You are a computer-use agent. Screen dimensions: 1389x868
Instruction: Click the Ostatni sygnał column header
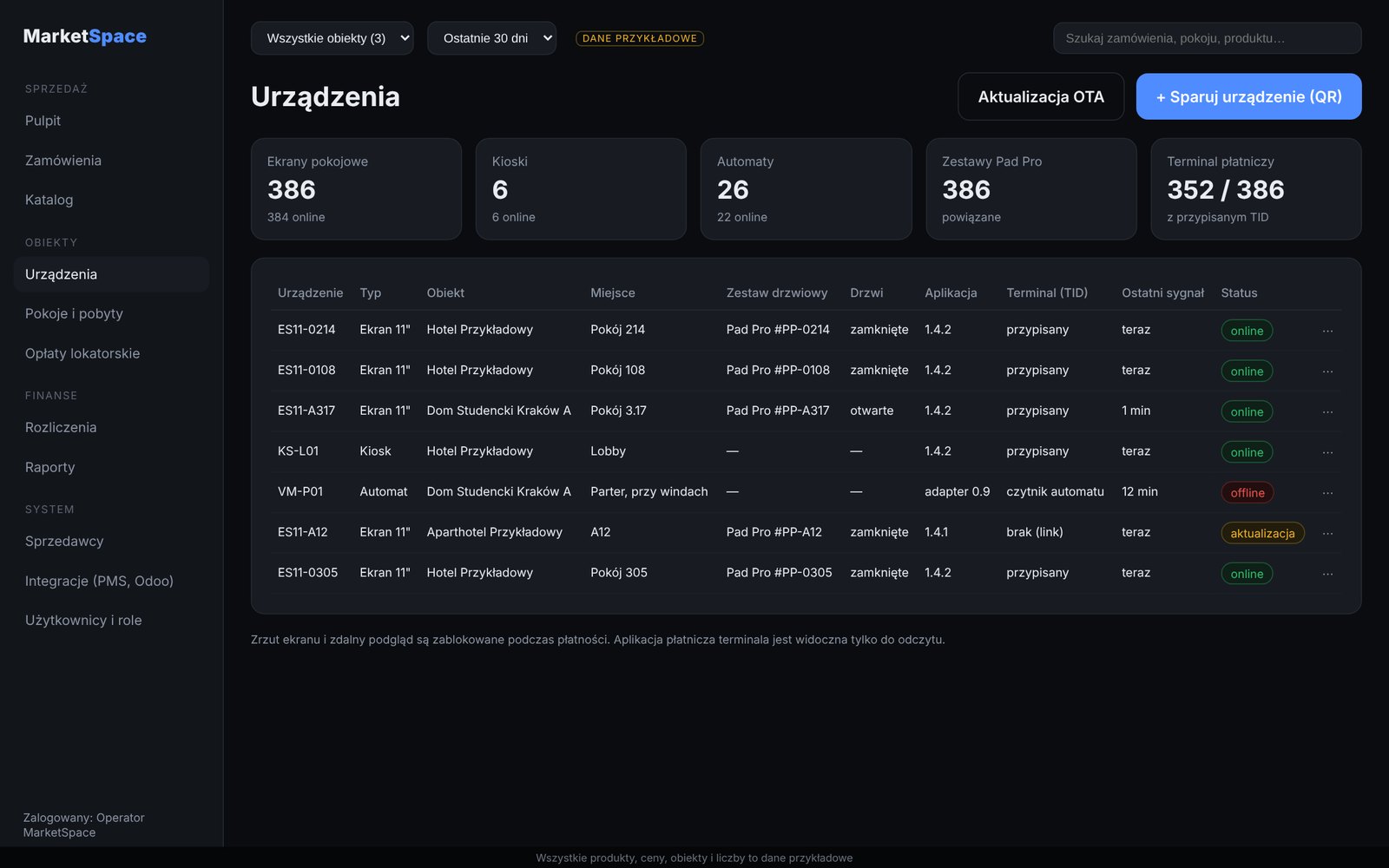[x=1162, y=293]
